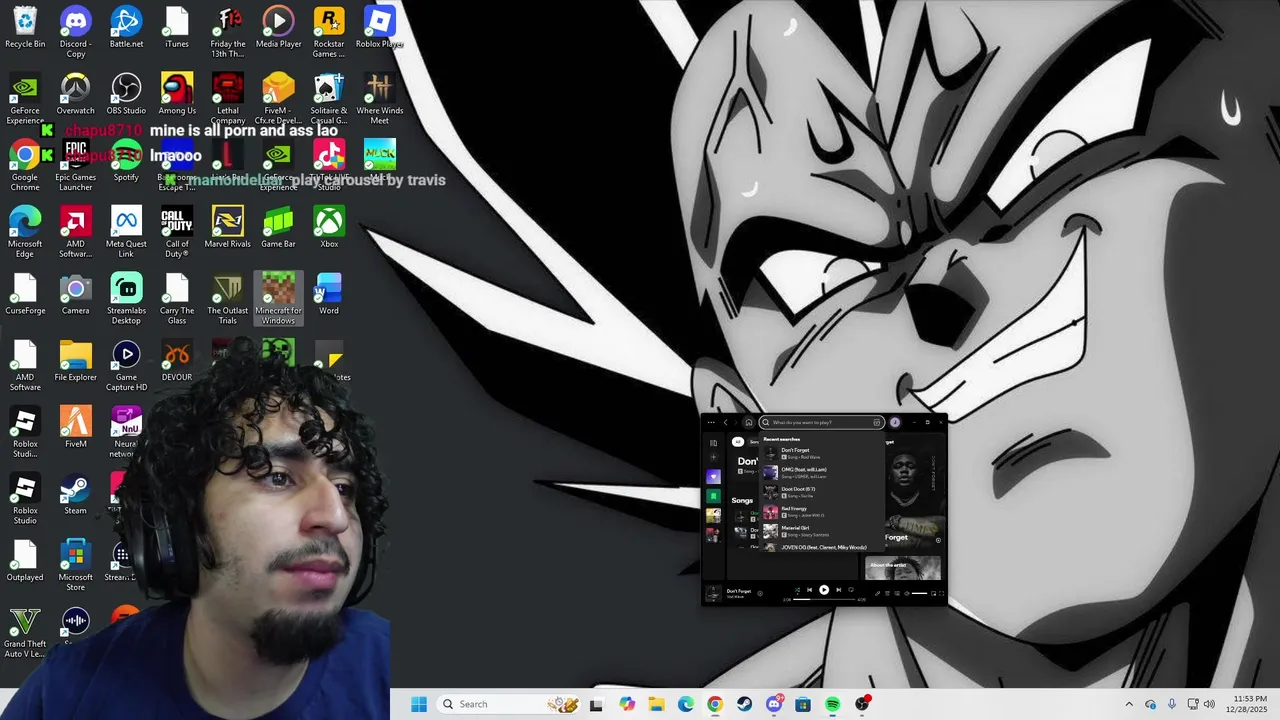Open the Lethal Company desktop icon
Image resolution: width=1280 pixels, height=720 pixels.
(x=228, y=98)
